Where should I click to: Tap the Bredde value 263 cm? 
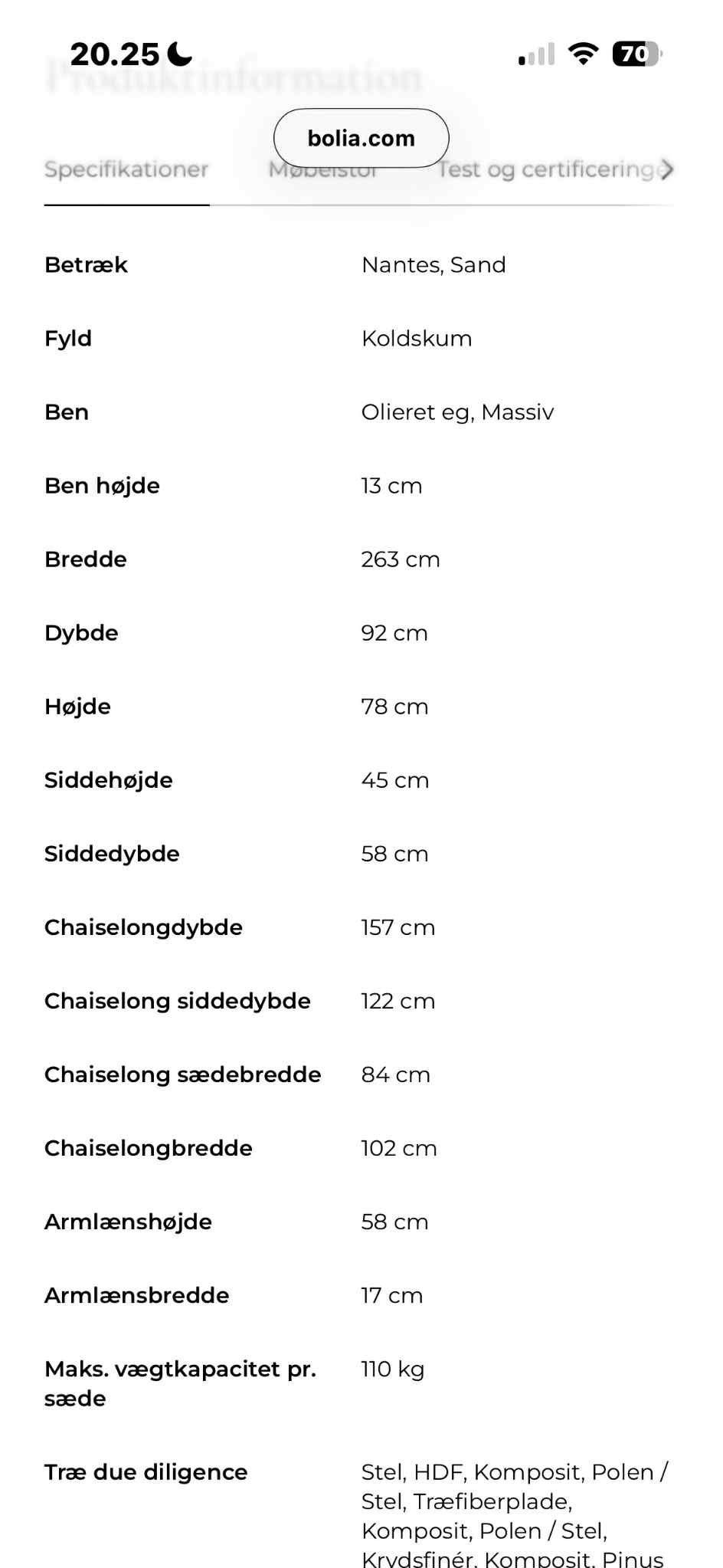pyautogui.click(x=401, y=559)
